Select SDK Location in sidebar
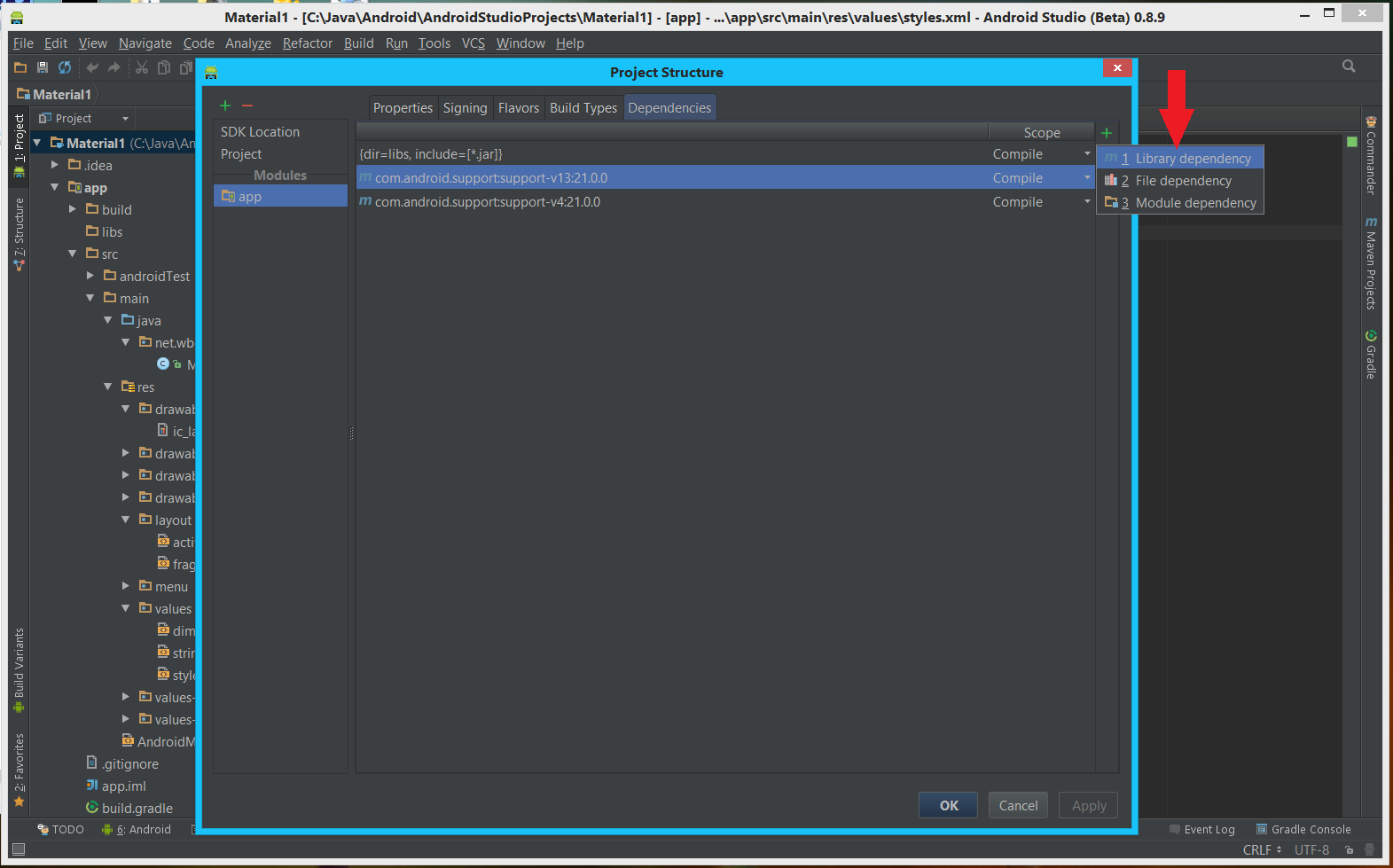This screenshot has height=868, width=1393. [x=280, y=132]
